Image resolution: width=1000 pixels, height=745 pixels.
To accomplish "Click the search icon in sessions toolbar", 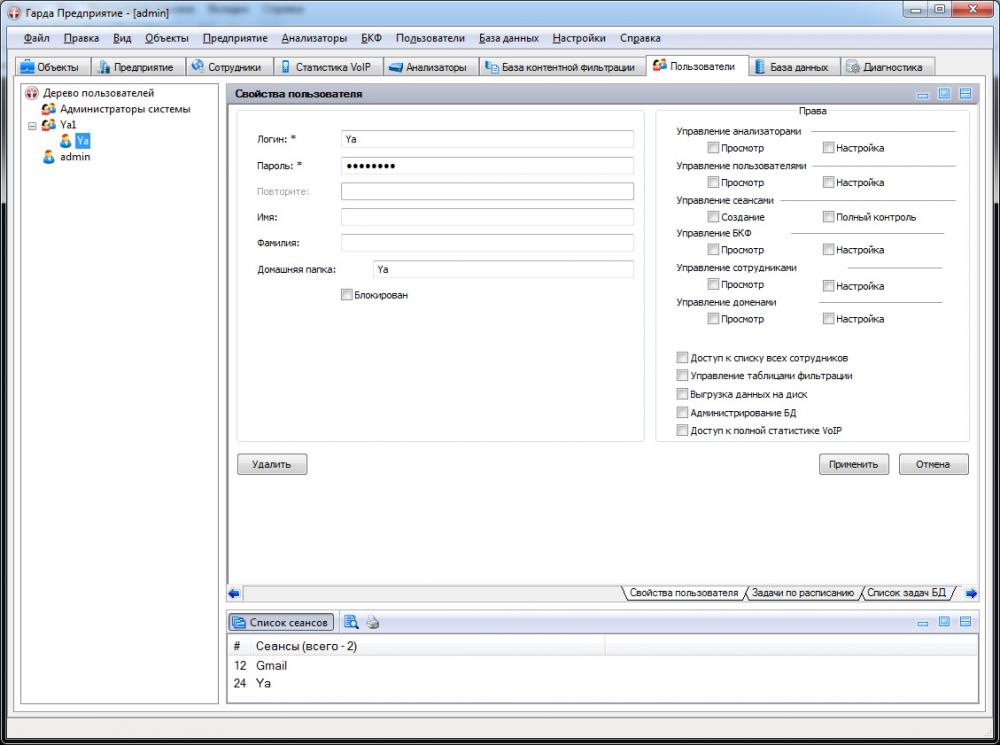I will click(351, 622).
